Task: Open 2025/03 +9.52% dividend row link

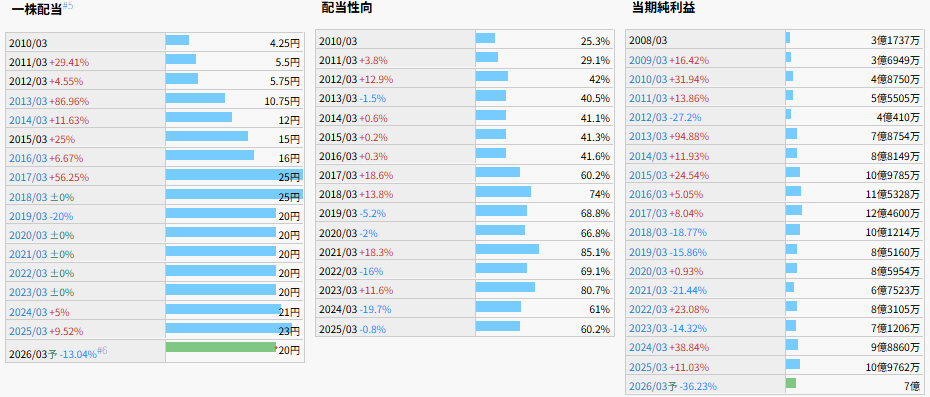Action: click(28, 331)
